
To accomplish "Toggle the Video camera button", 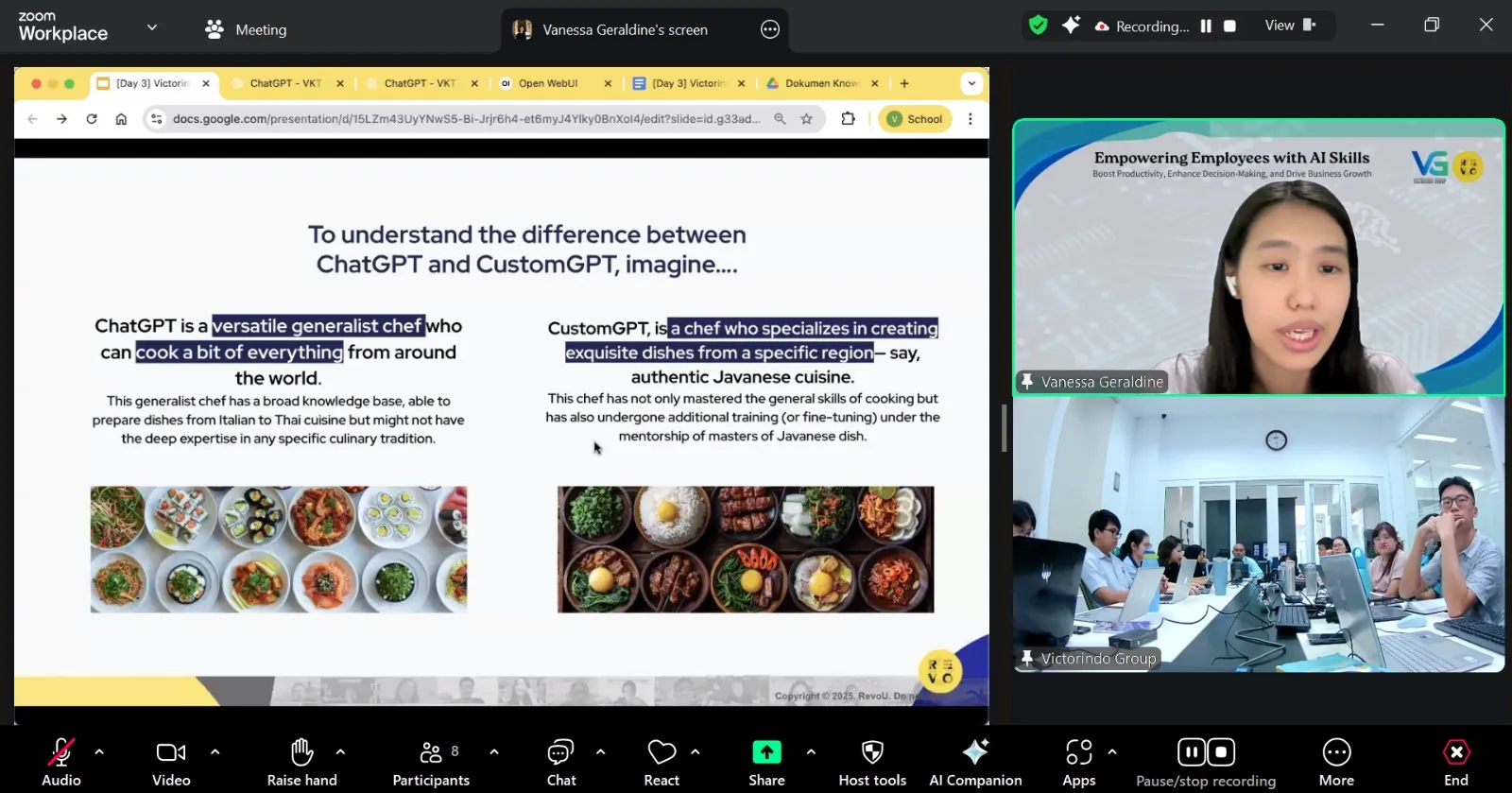I will 171,752.
